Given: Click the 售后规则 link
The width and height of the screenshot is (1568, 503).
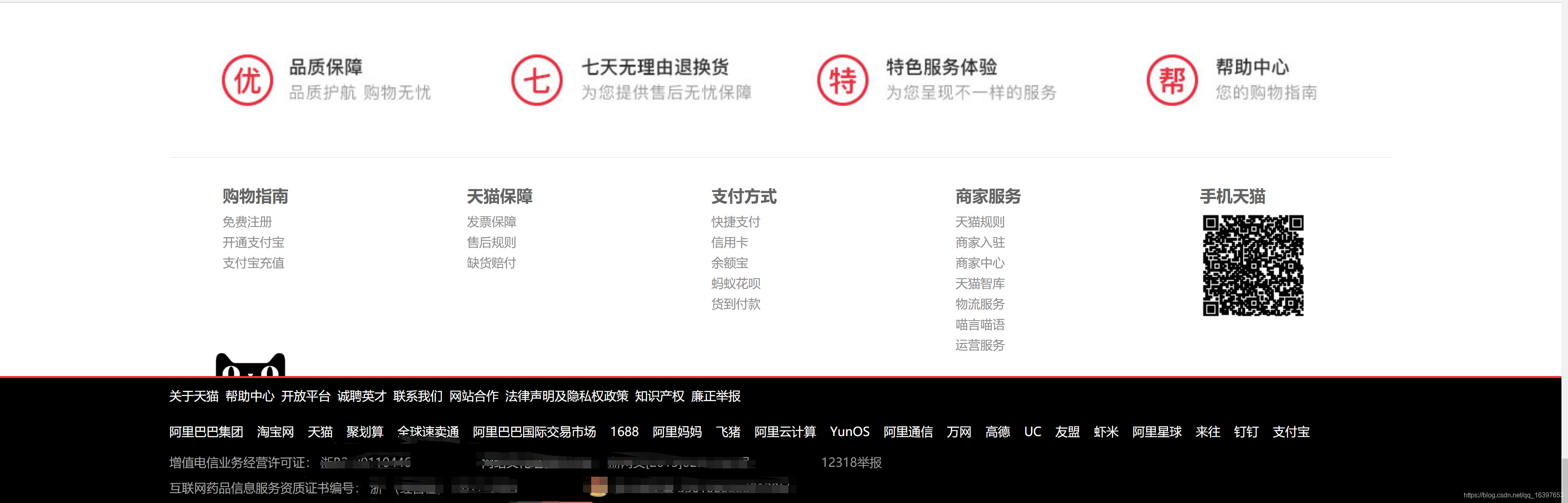Looking at the screenshot, I should [491, 242].
